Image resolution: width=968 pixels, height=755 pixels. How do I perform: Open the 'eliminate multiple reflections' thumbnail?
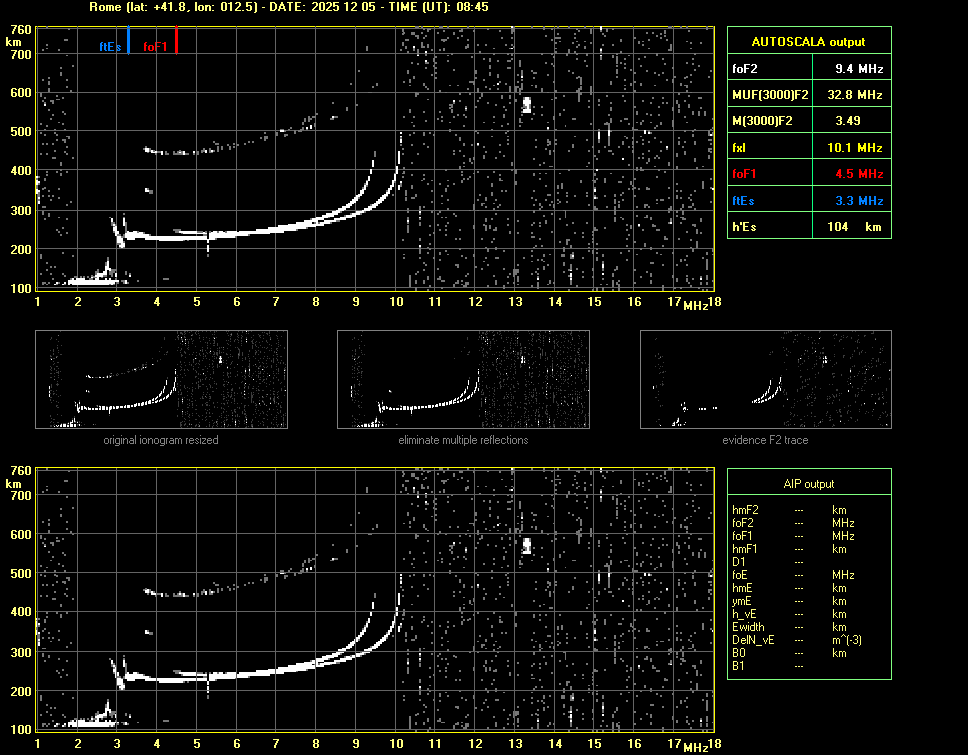463,380
